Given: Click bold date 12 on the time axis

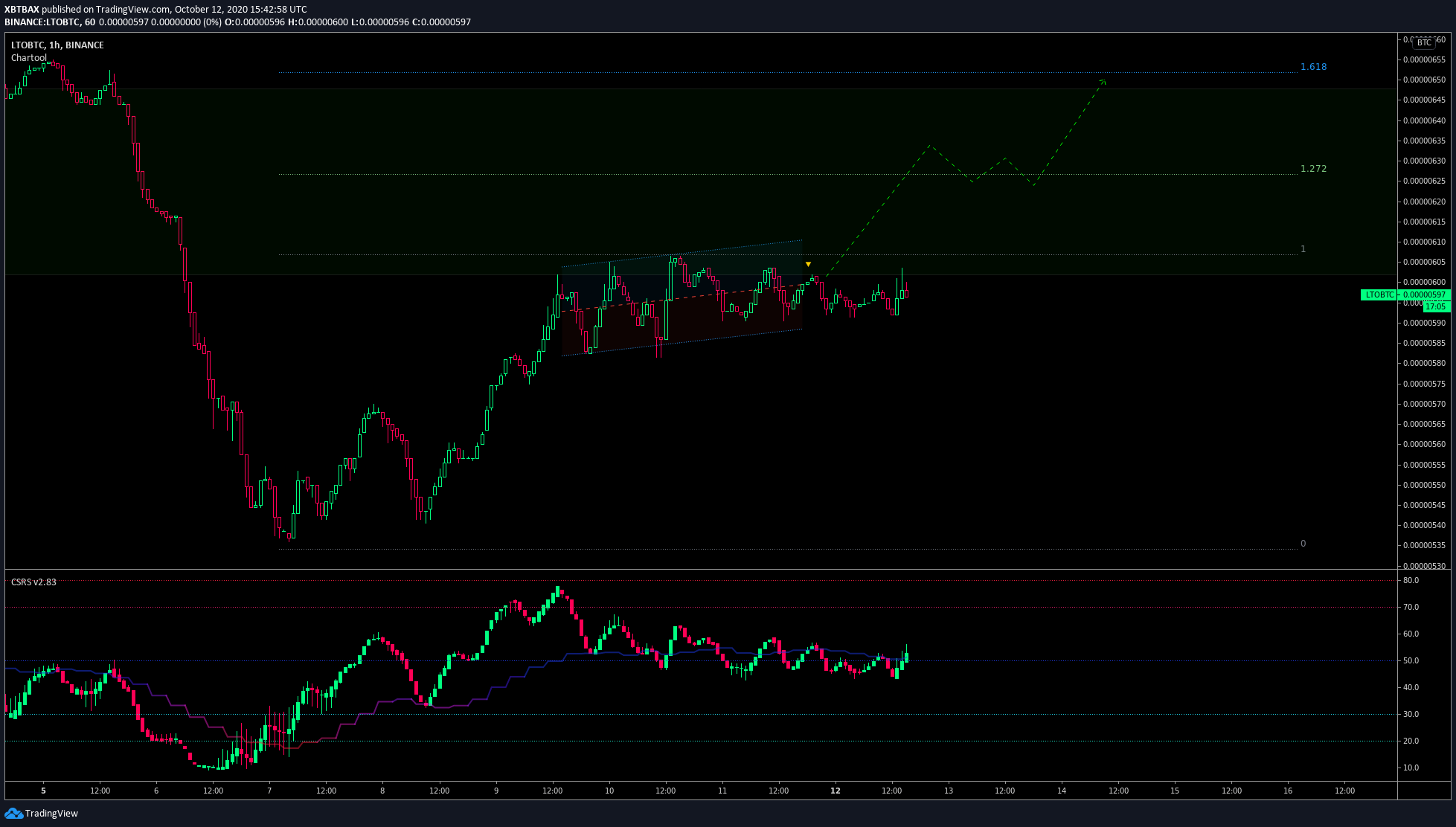Looking at the screenshot, I should [836, 791].
